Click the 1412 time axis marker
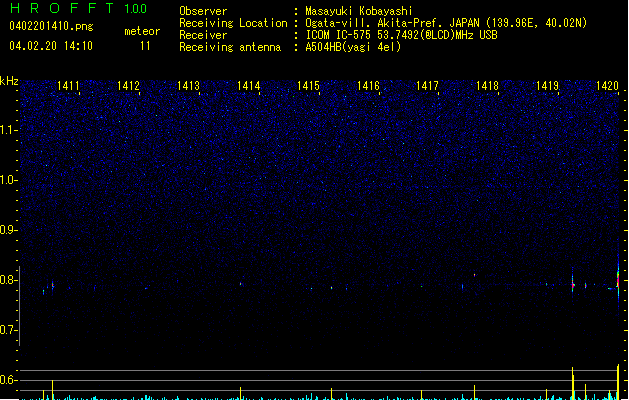This screenshot has width=629, height=400. (x=128, y=86)
